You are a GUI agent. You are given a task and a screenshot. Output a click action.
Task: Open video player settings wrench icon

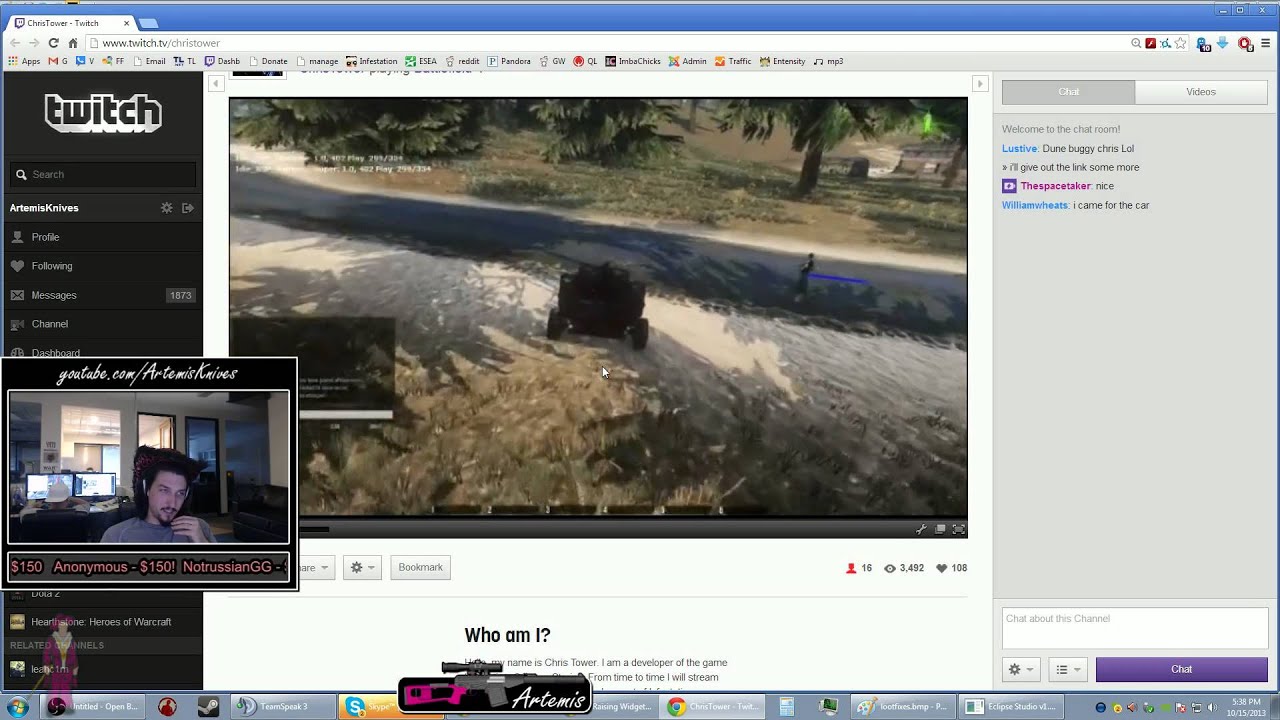pyautogui.click(x=921, y=529)
